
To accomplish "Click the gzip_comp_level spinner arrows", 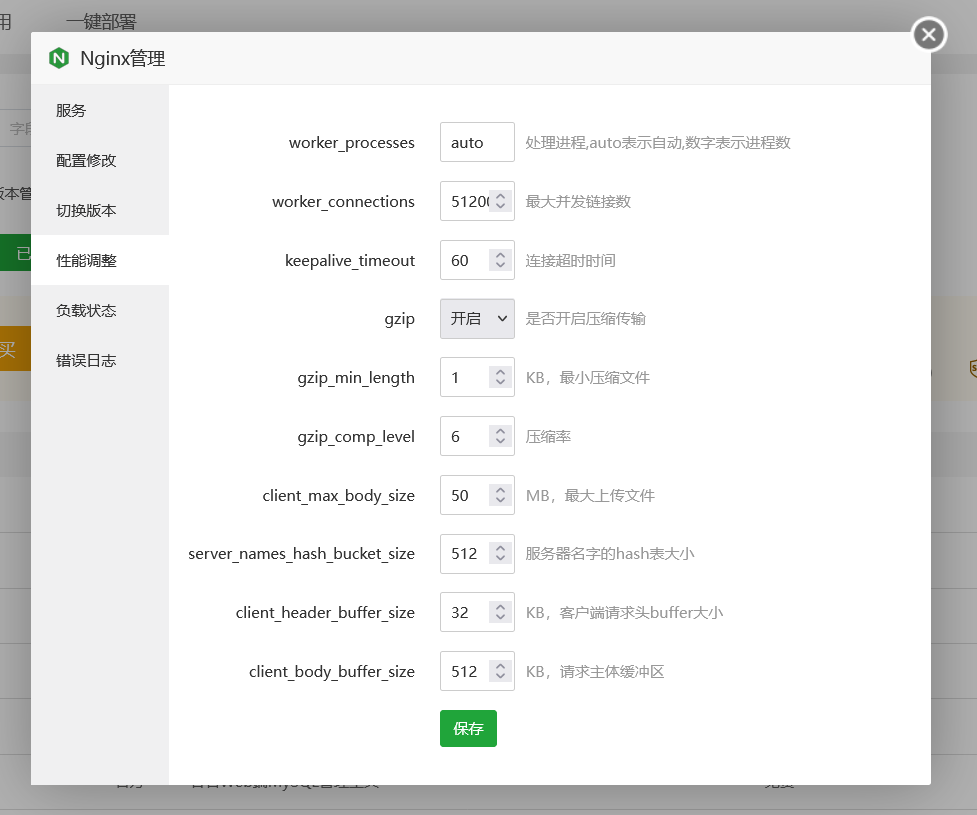I will pyautogui.click(x=500, y=436).
